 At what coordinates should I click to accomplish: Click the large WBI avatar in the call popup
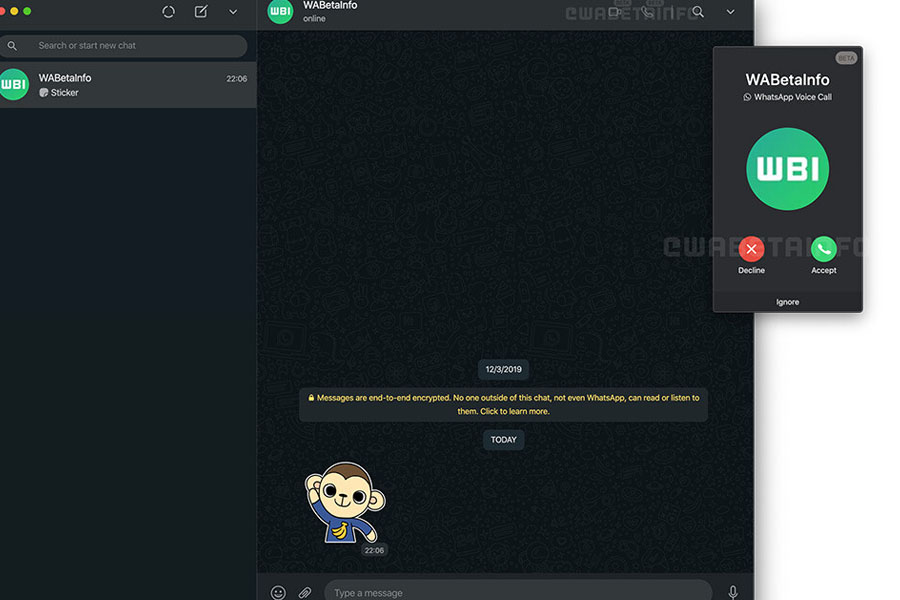point(788,169)
